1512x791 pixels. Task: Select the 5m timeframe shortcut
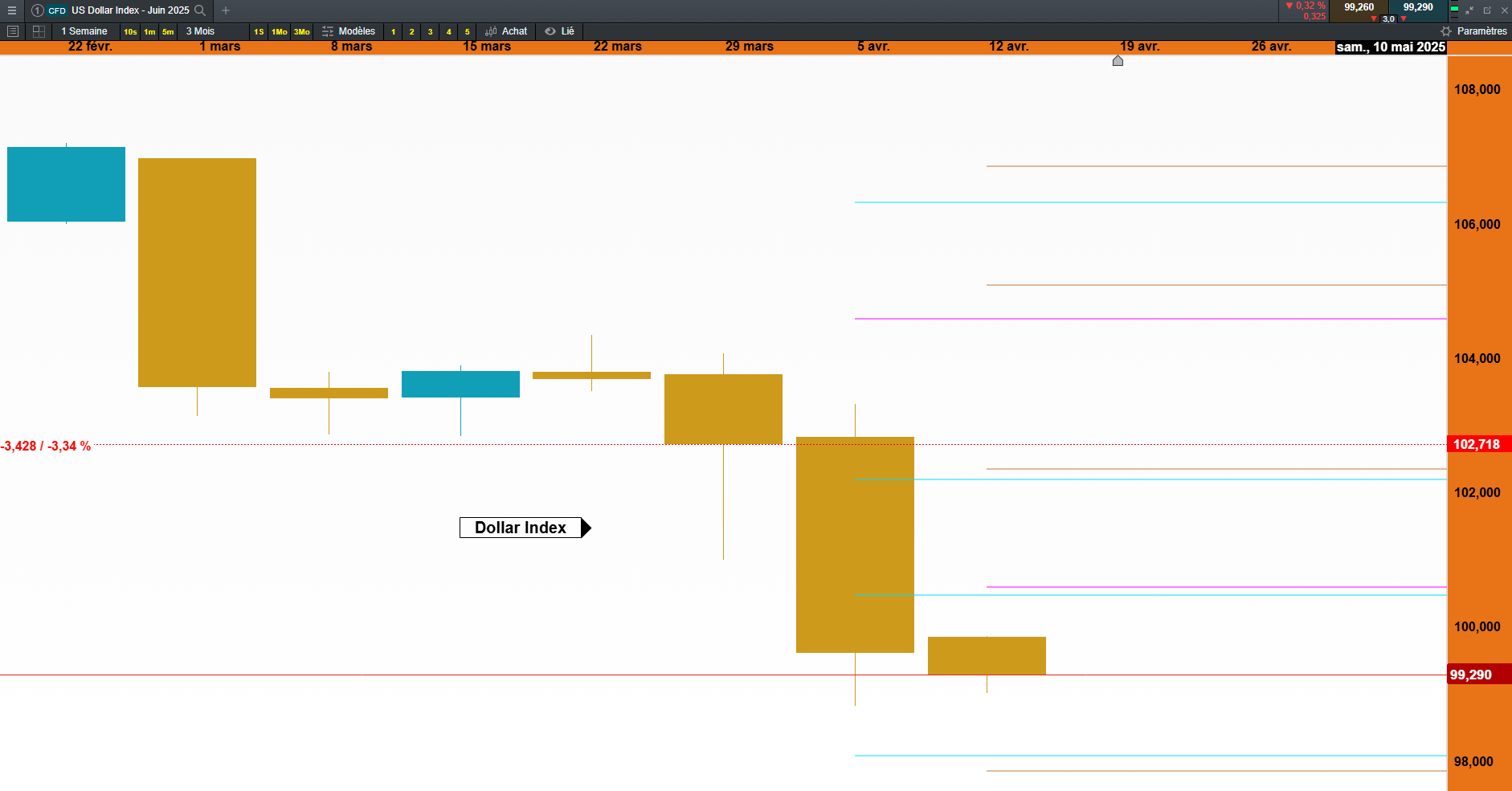pos(168,32)
